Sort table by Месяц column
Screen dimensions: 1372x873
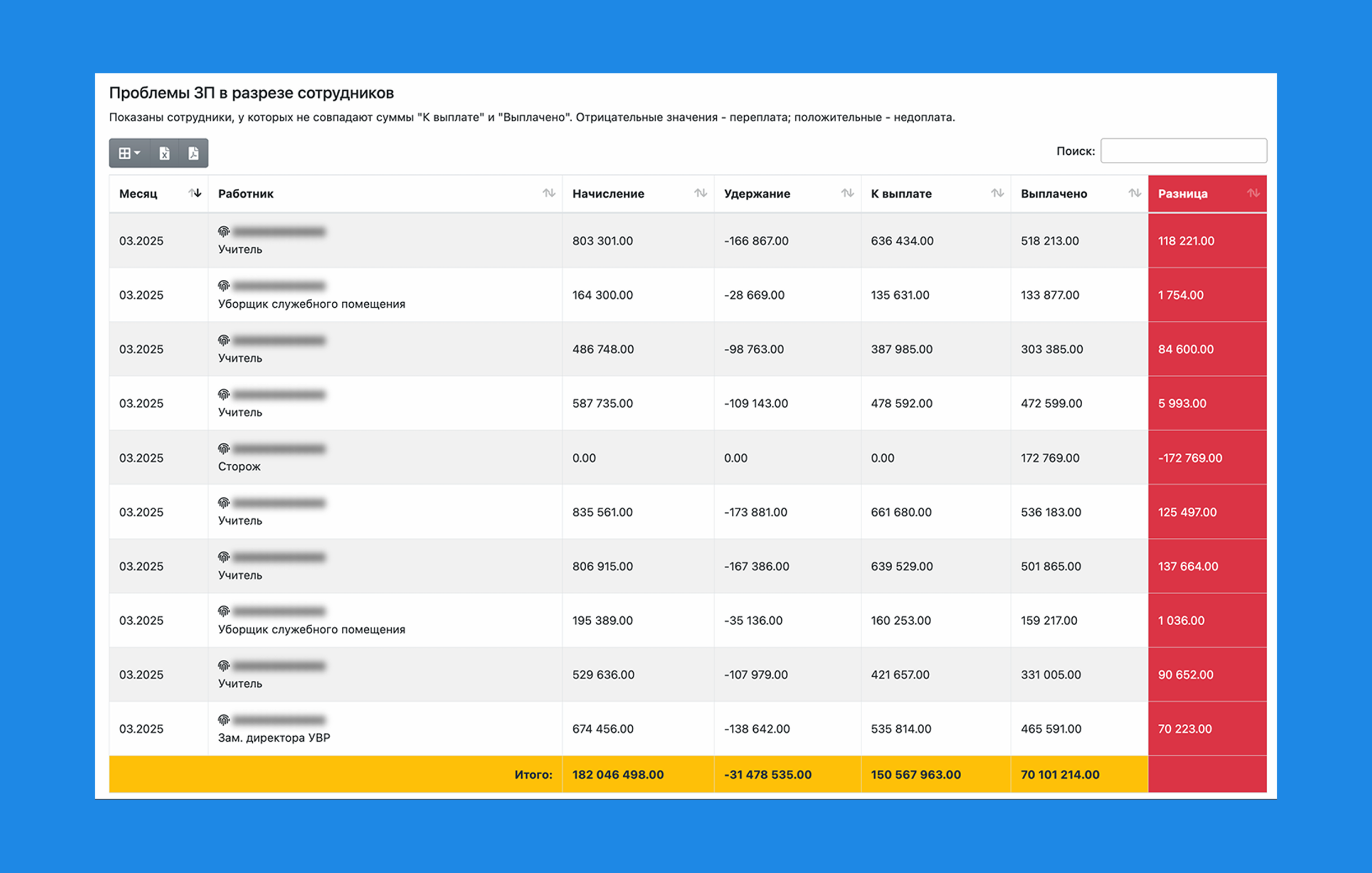pyautogui.click(x=195, y=193)
